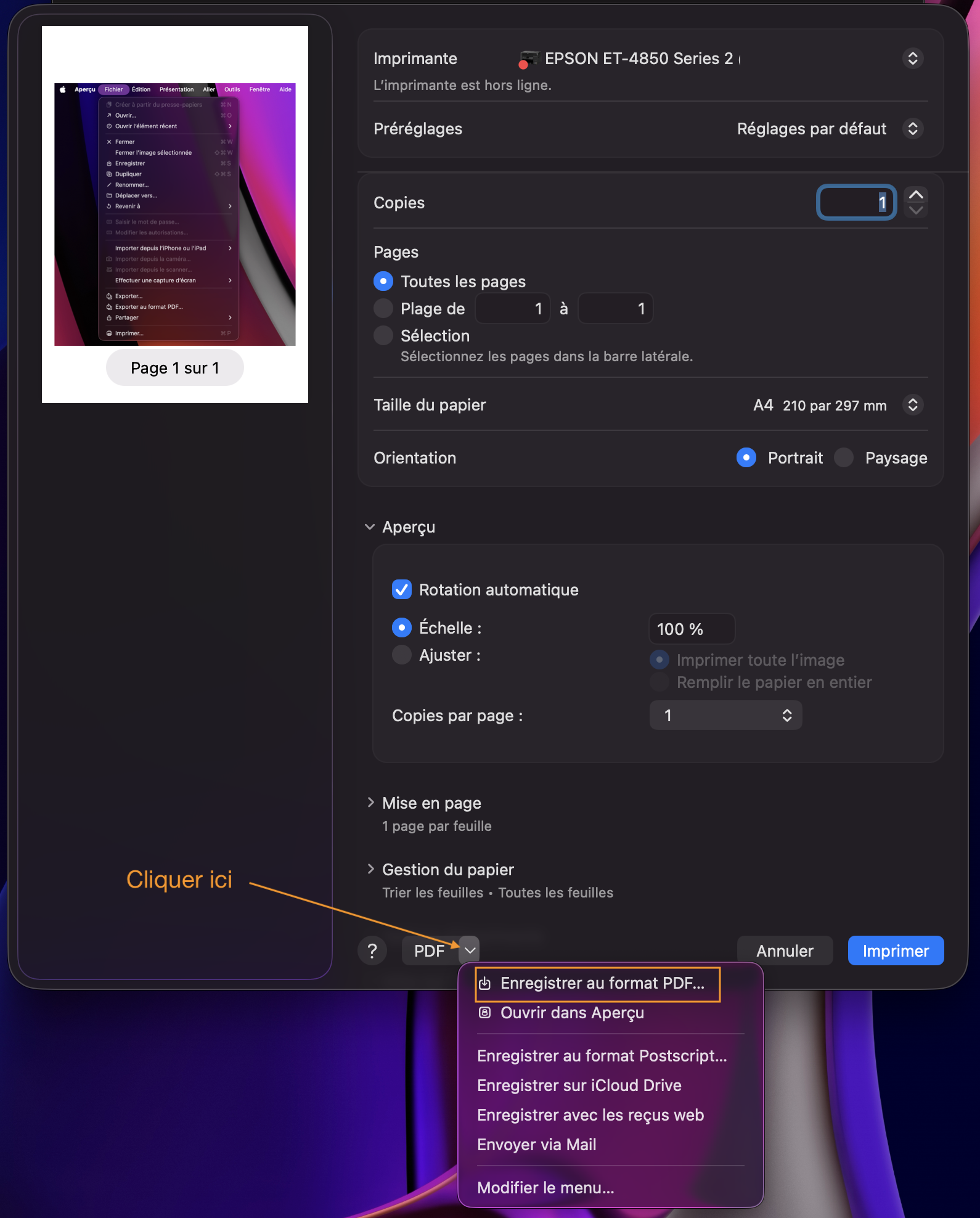Set orientation to Paysage

(x=844, y=457)
